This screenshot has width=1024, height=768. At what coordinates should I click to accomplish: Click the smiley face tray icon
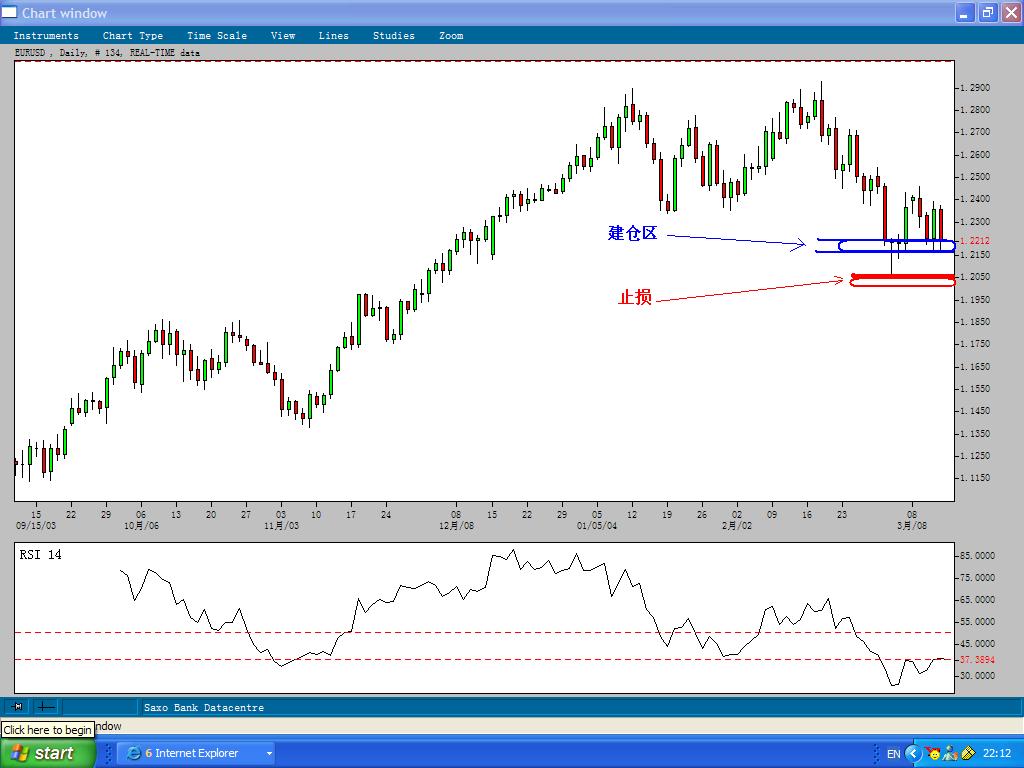(x=933, y=754)
